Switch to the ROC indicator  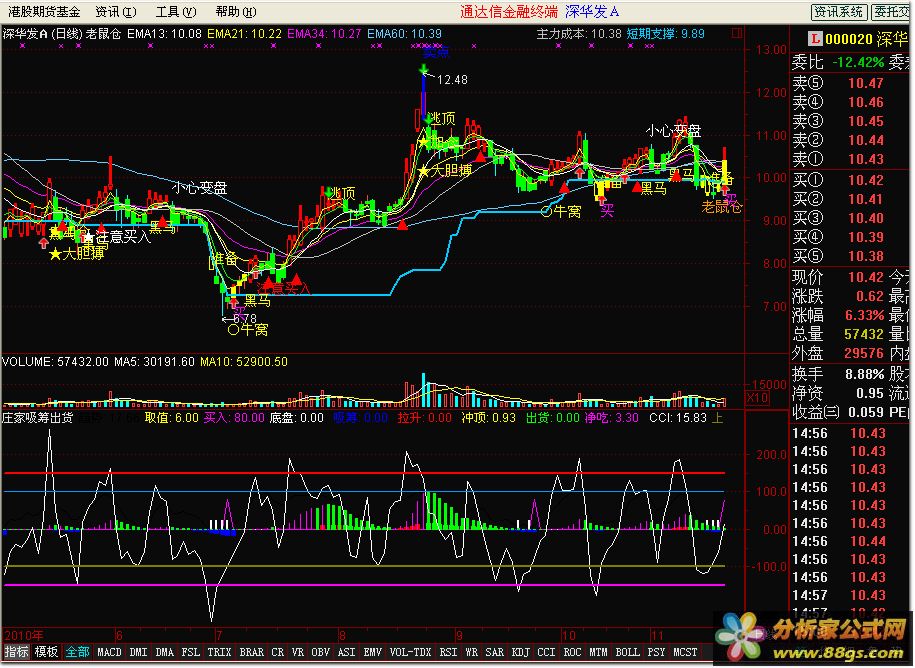pos(572,652)
